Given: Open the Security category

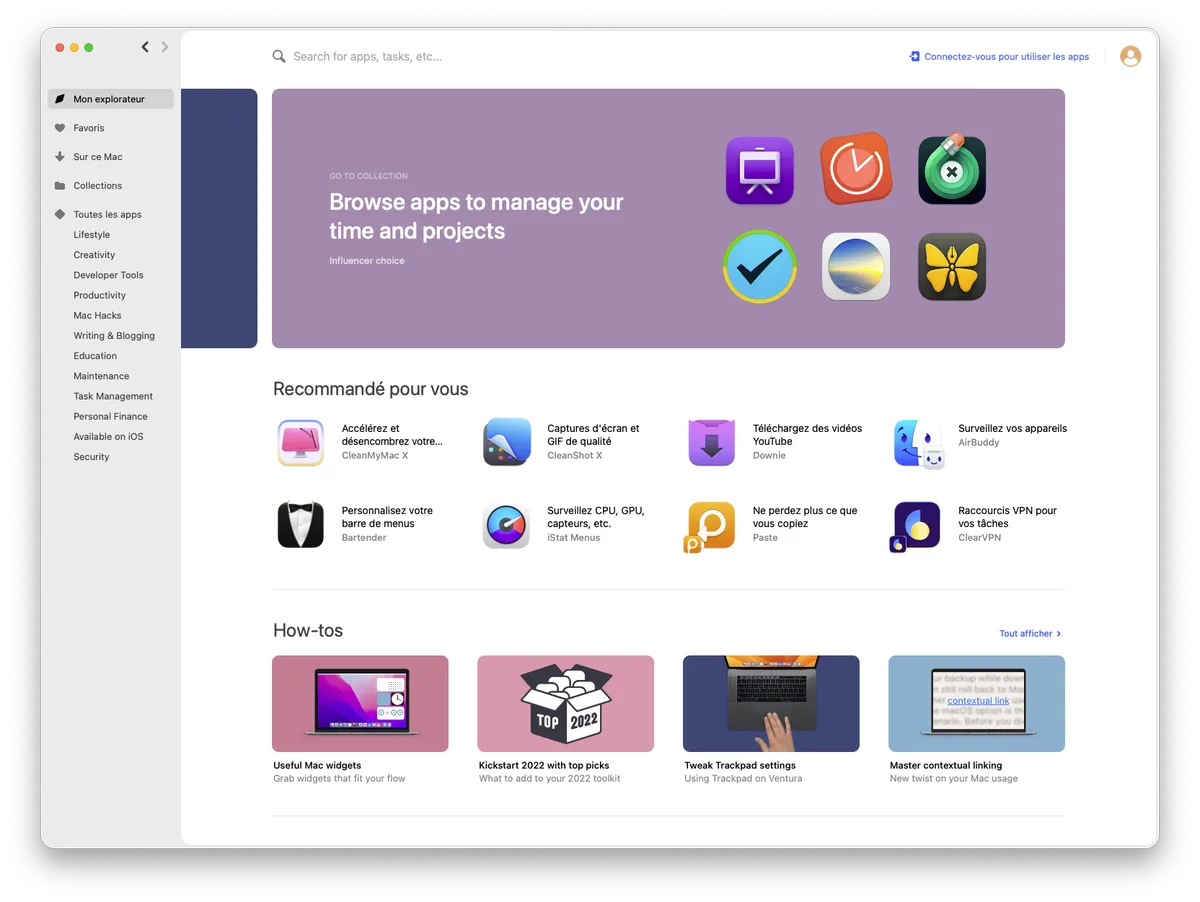Looking at the screenshot, I should [x=91, y=457].
